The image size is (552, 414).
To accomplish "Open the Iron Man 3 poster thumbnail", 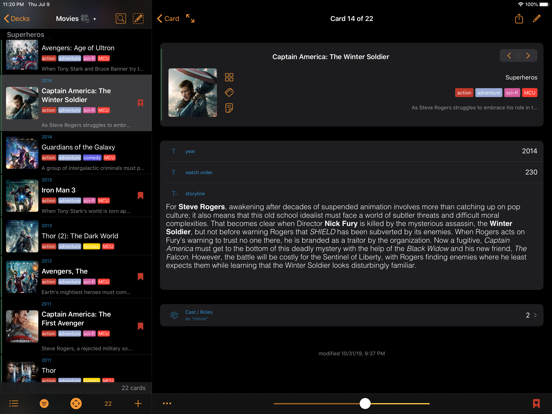I will tap(22, 196).
